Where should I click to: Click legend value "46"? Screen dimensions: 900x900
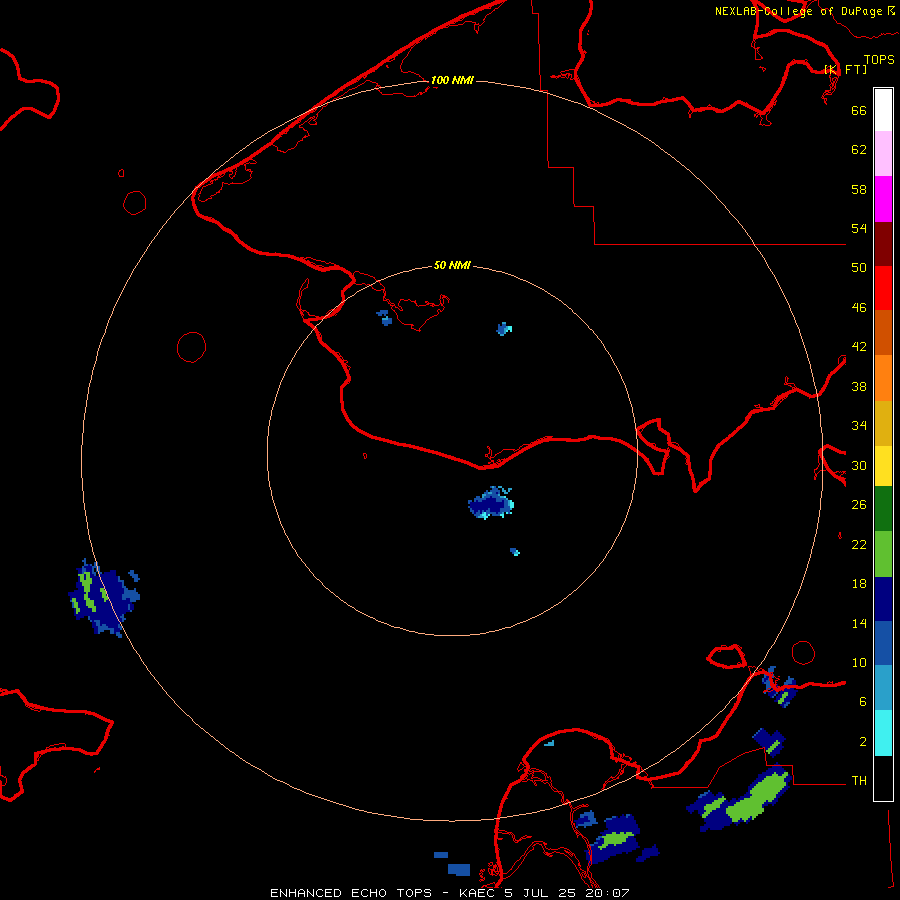[x=859, y=308]
